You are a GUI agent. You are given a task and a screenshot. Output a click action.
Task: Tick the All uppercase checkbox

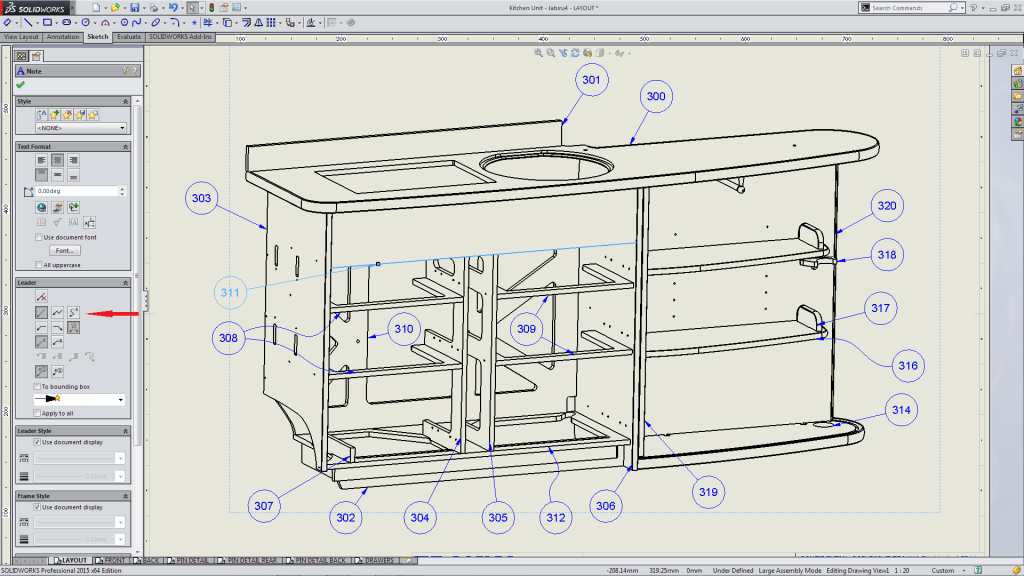click(38, 265)
